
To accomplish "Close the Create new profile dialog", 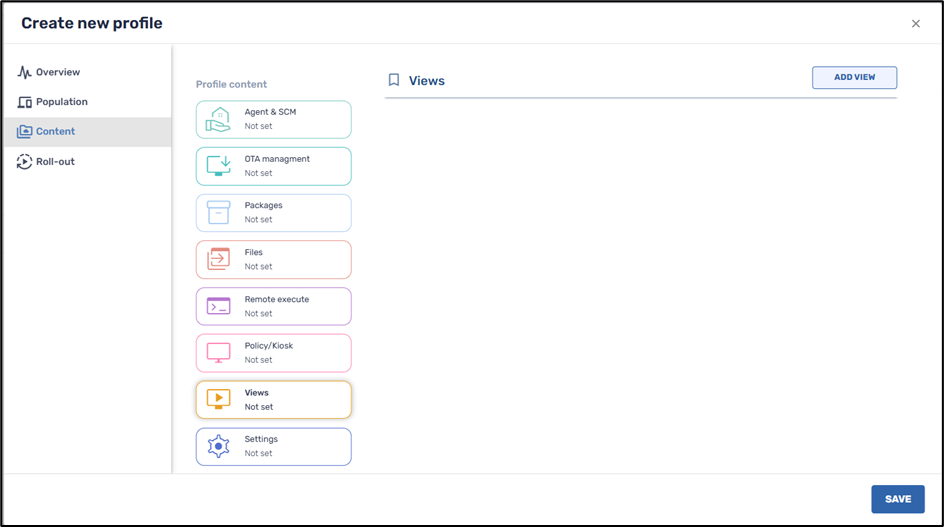I will [915, 24].
